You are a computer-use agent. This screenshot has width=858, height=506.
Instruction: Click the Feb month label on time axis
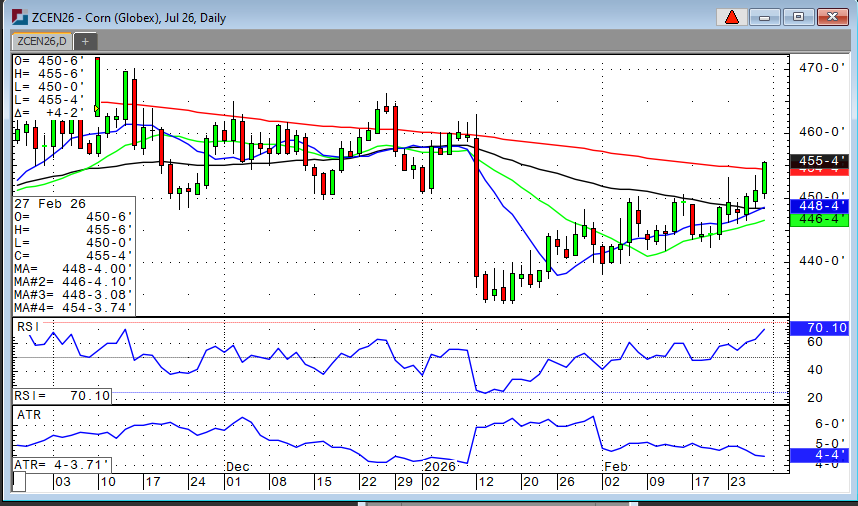tap(616, 467)
